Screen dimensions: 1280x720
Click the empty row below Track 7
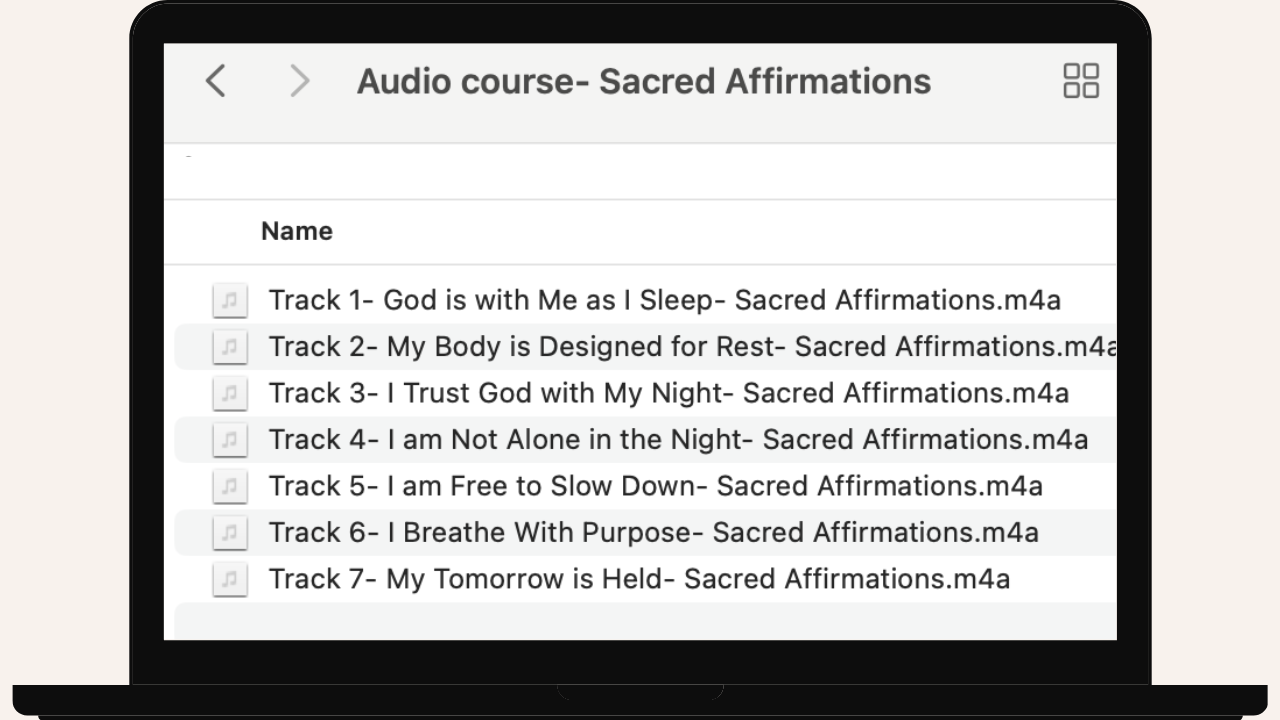(x=640, y=620)
